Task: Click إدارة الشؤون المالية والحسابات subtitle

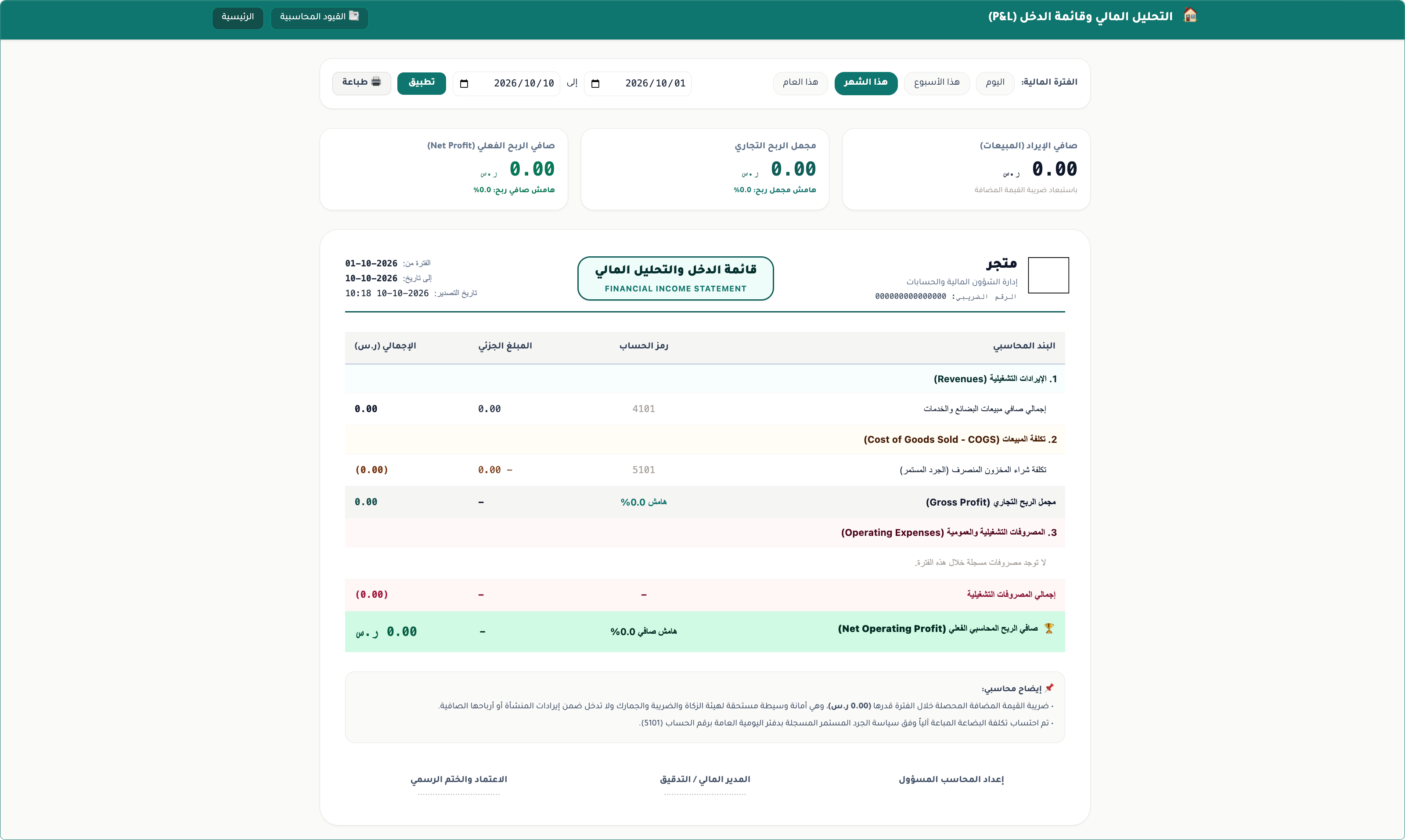Action: coord(962,282)
